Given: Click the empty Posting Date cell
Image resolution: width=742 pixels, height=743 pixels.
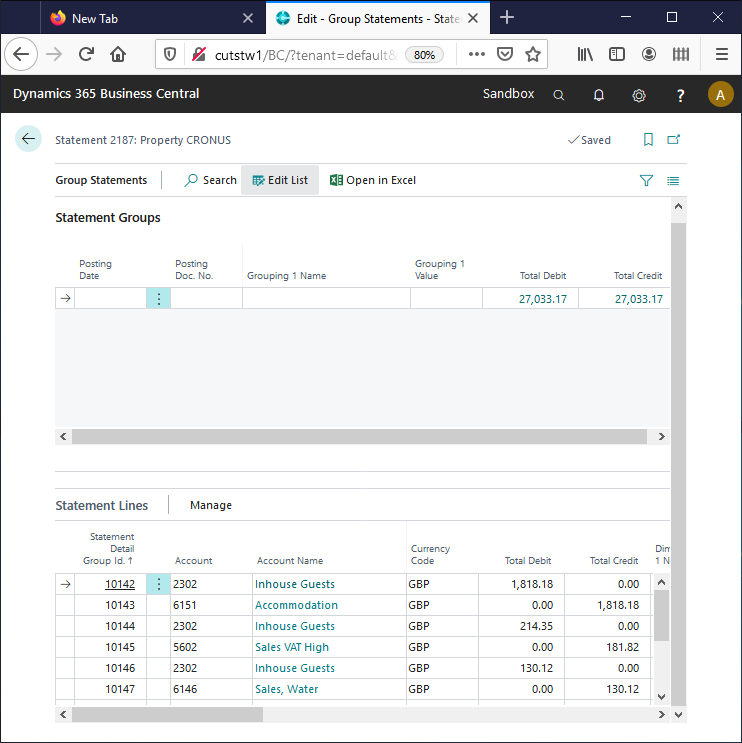Looking at the screenshot, I should click(110, 299).
